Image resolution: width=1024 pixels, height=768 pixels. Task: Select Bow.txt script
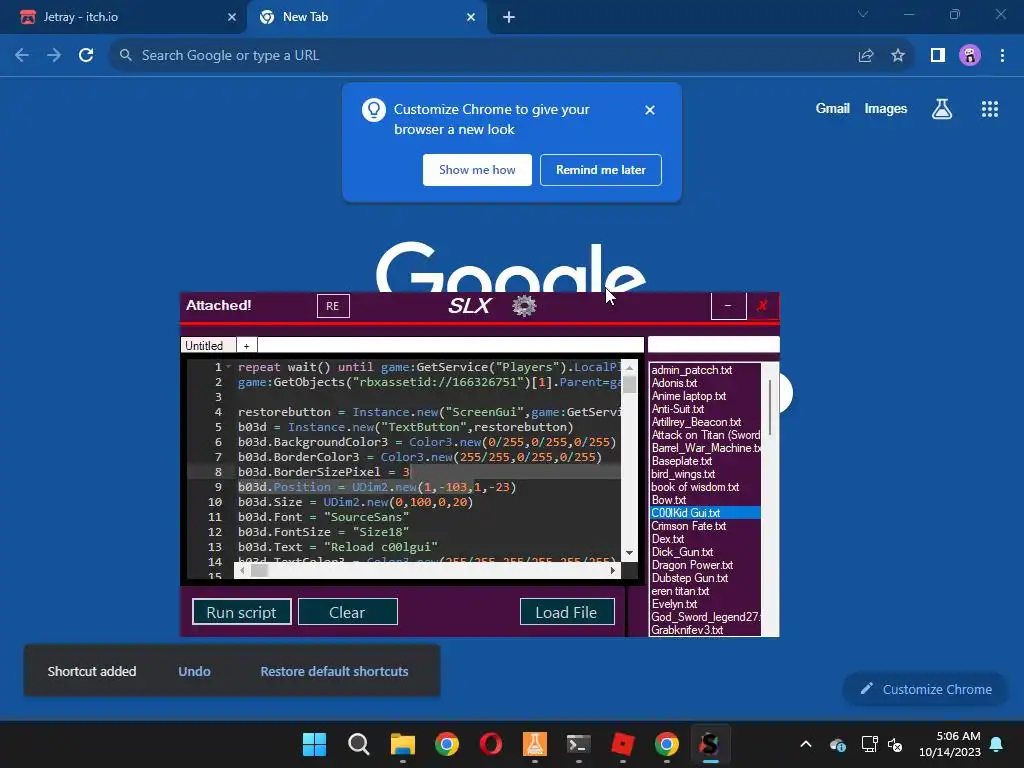(x=669, y=500)
